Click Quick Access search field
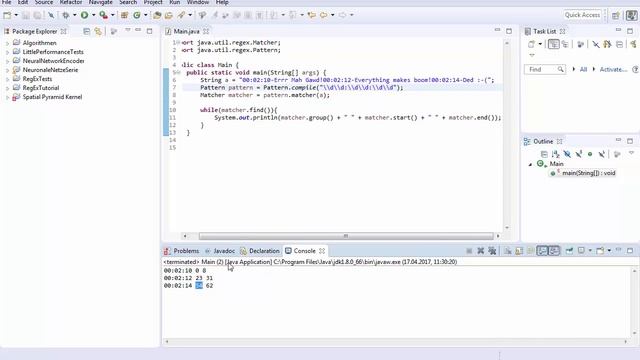640x360 pixels. 582,15
